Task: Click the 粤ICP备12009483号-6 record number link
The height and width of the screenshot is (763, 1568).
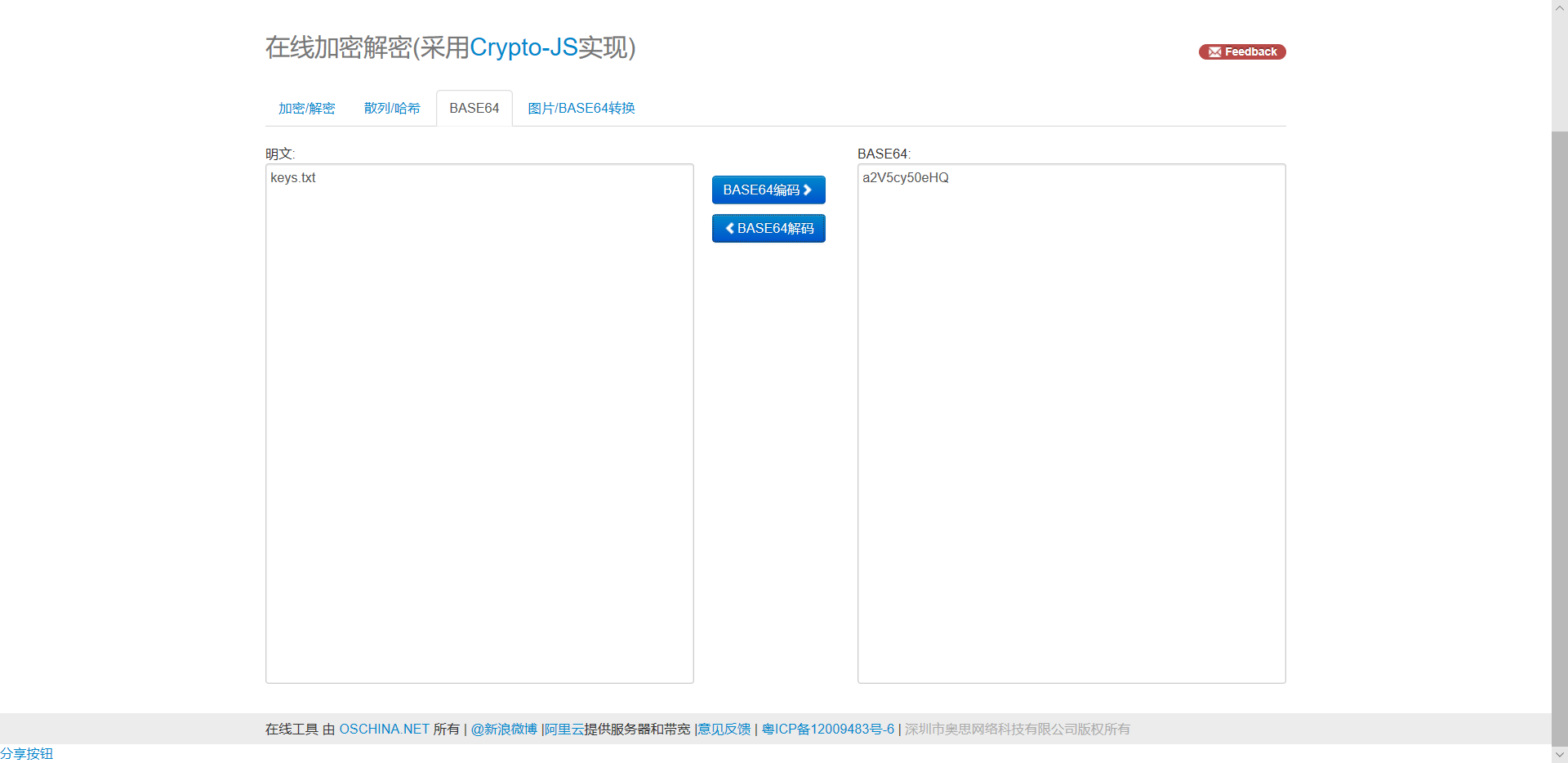Action: click(827, 729)
